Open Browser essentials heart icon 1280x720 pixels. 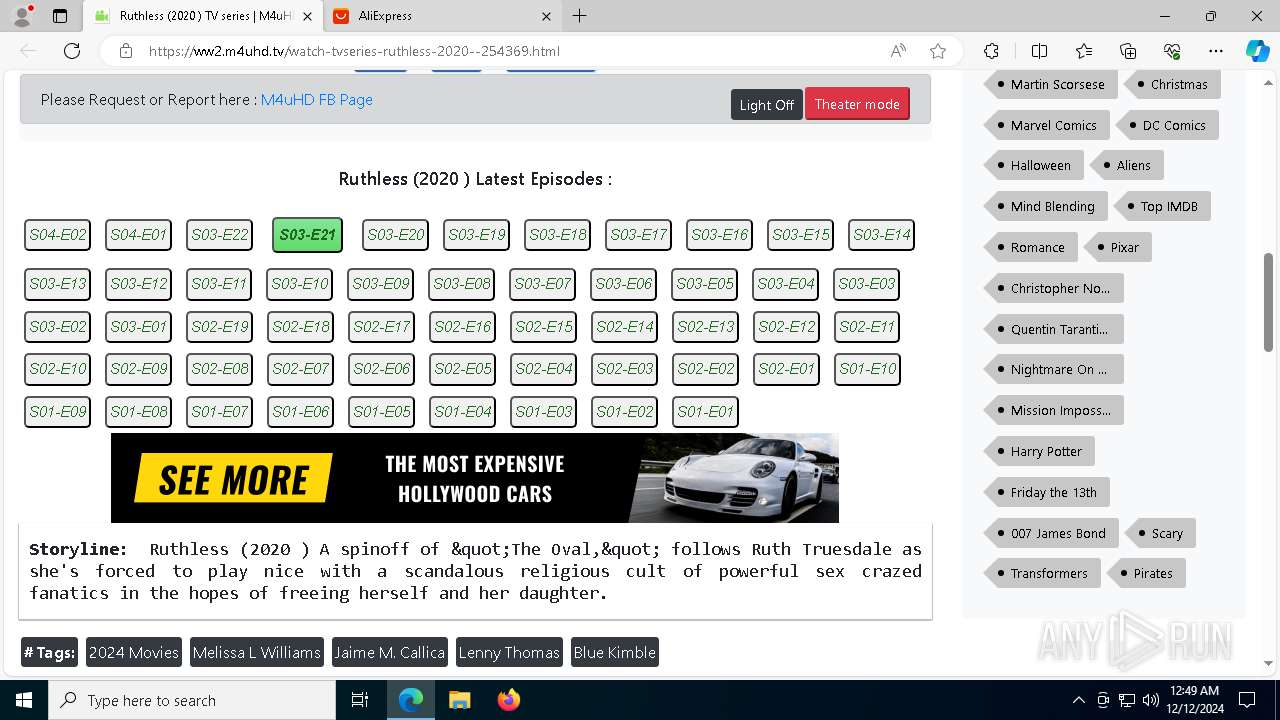click(1172, 51)
